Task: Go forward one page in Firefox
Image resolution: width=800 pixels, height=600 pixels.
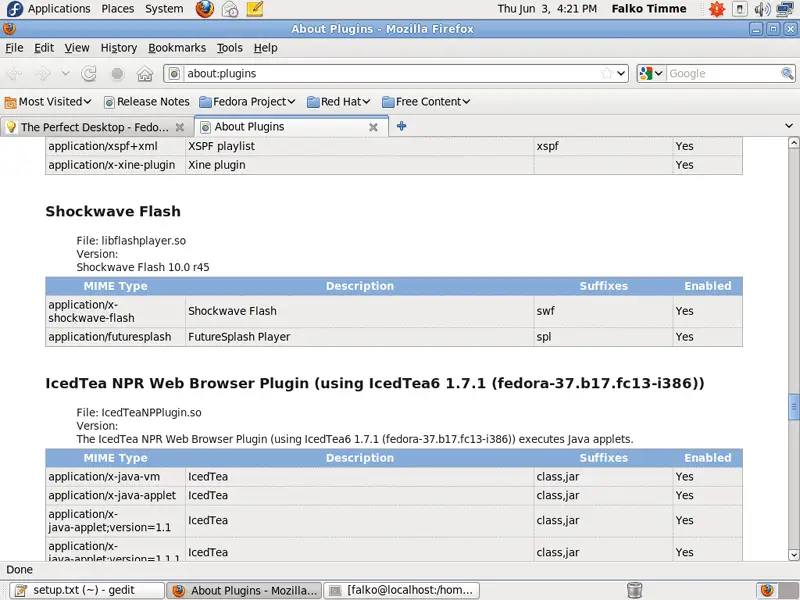Action: [42, 73]
